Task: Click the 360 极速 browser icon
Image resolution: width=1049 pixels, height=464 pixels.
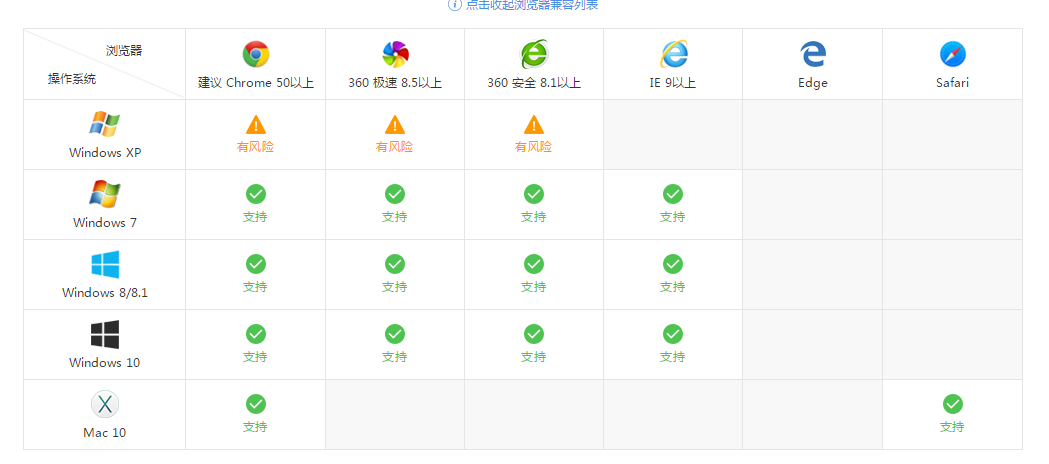Action: point(395,54)
